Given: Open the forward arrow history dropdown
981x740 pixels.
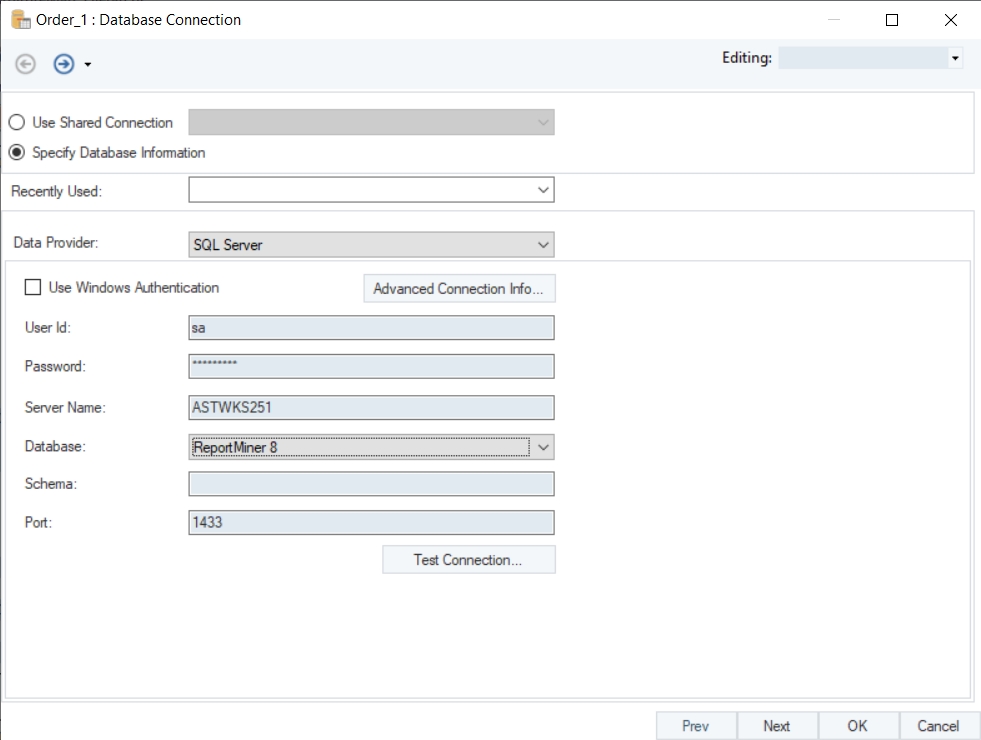Looking at the screenshot, I should point(88,65).
